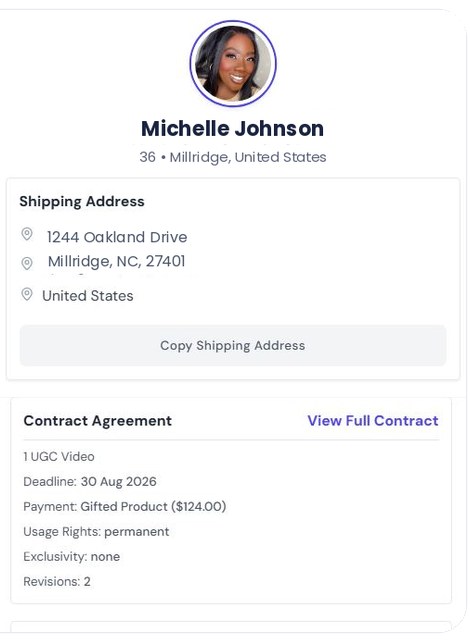Open Michelle Johnson's profile photo

233,64
